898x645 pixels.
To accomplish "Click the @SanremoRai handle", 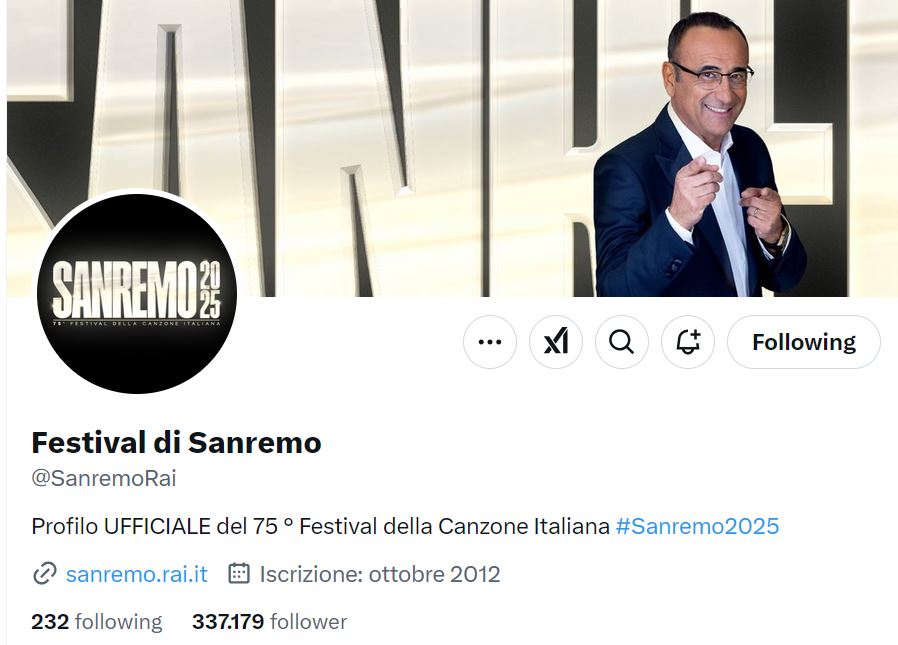I will pos(104,478).
